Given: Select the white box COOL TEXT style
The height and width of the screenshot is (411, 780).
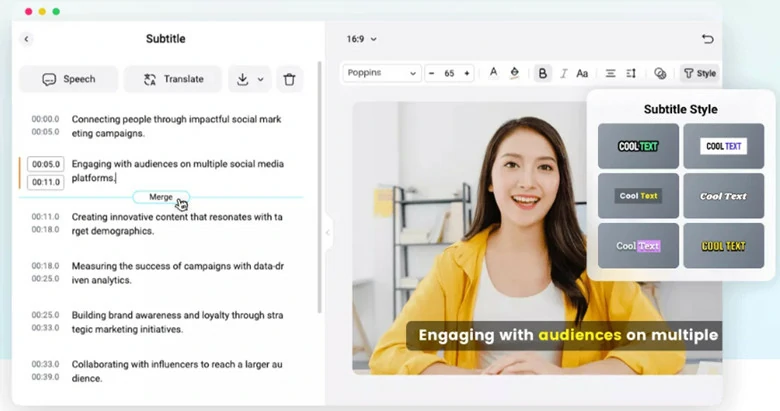Looking at the screenshot, I should pyautogui.click(x=724, y=146).
